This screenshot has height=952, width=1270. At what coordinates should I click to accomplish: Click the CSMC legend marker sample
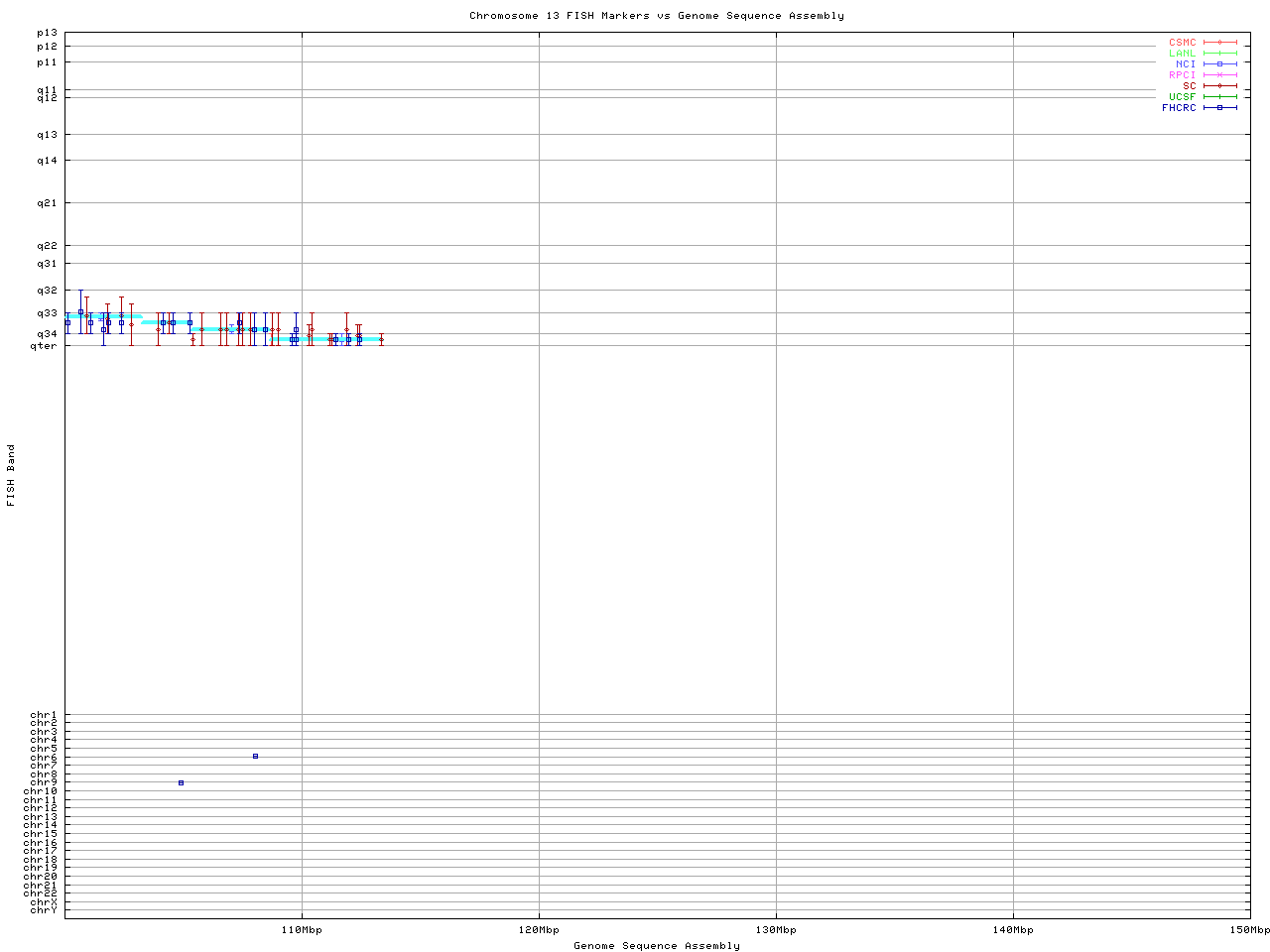(1219, 43)
